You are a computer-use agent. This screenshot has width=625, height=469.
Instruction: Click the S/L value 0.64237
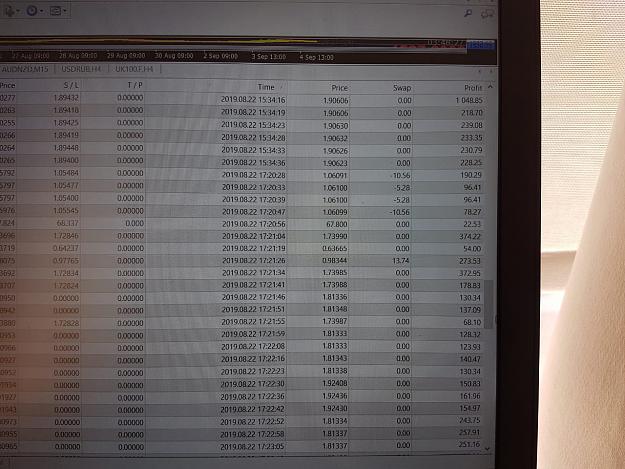point(66,248)
